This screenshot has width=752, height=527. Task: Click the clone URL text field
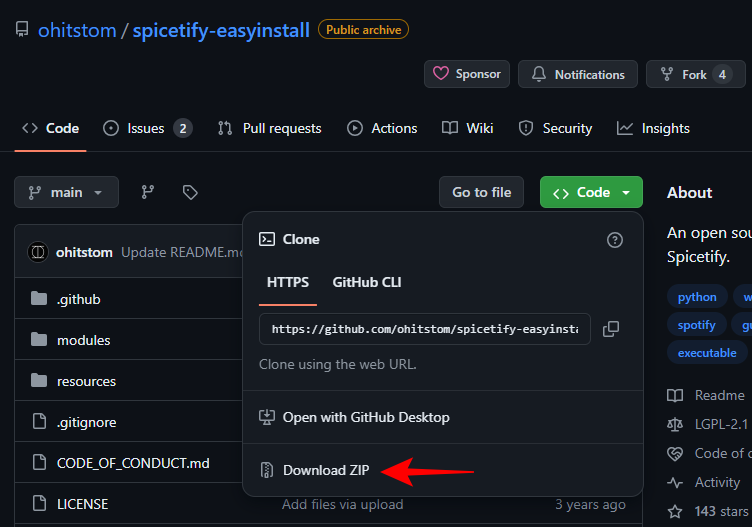pos(425,329)
